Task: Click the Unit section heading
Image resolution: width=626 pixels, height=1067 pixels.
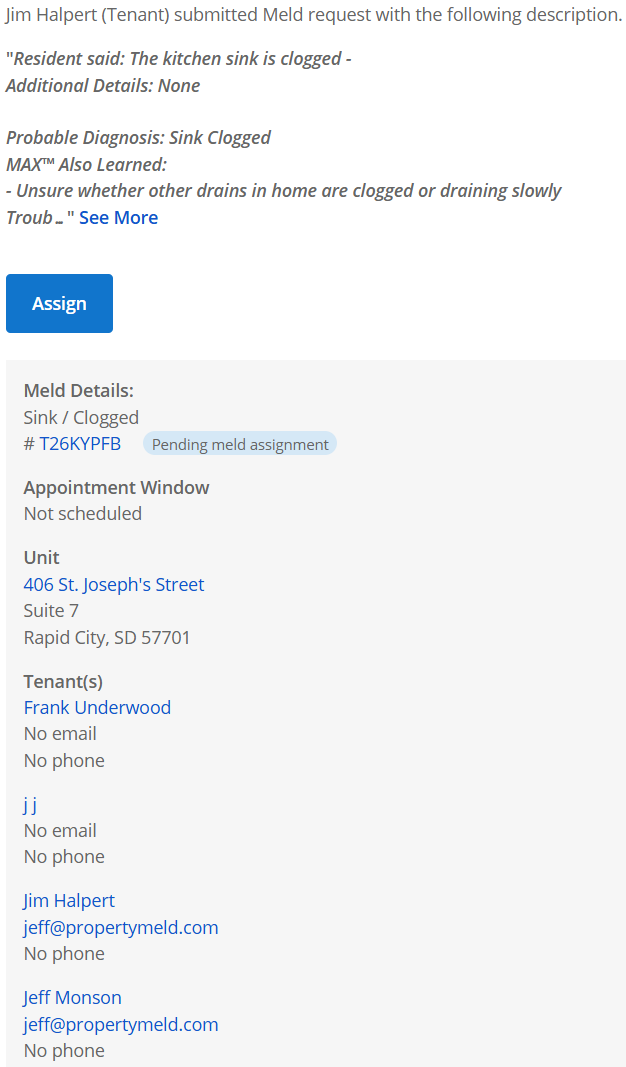Action: tap(41, 557)
